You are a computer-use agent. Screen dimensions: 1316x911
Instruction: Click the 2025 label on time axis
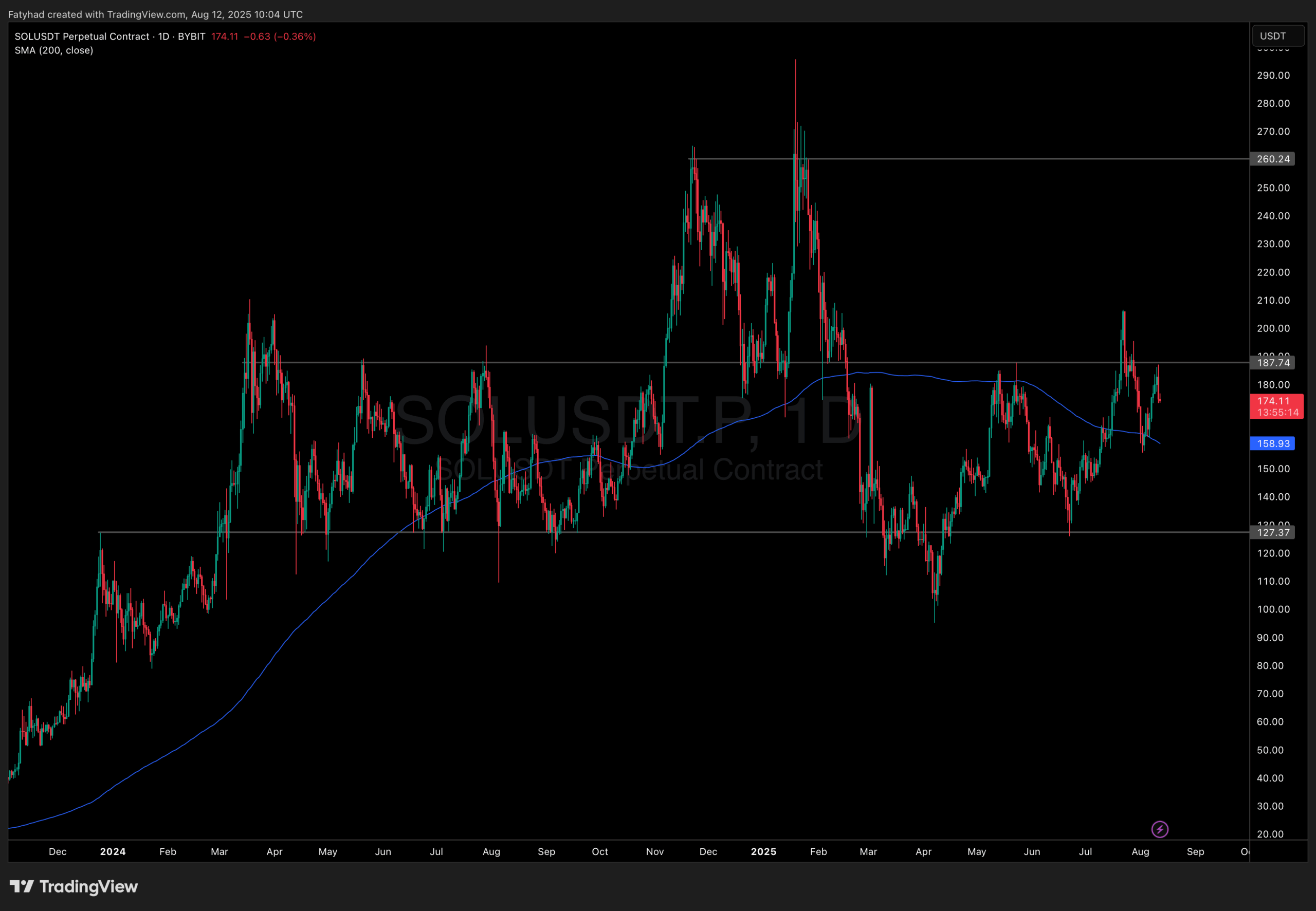[x=763, y=851]
